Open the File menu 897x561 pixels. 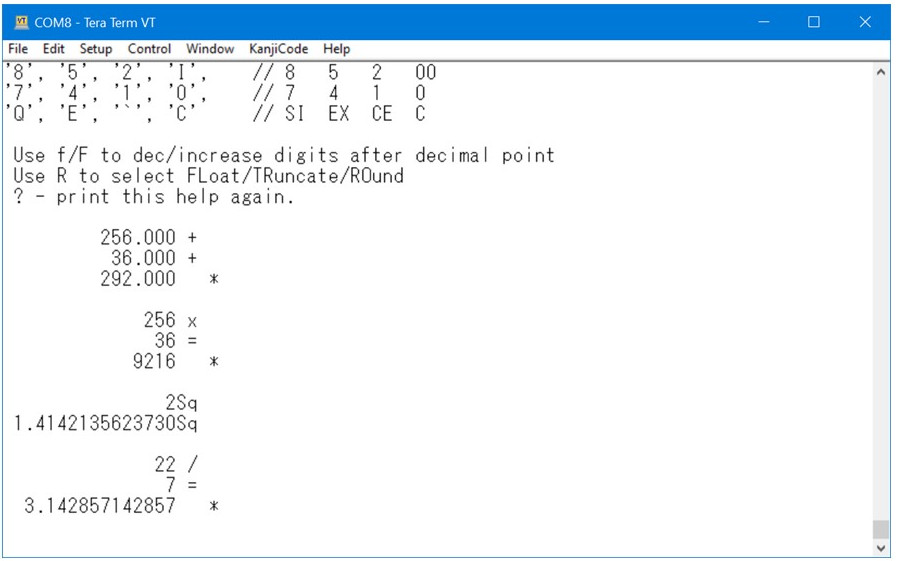tap(18, 49)
